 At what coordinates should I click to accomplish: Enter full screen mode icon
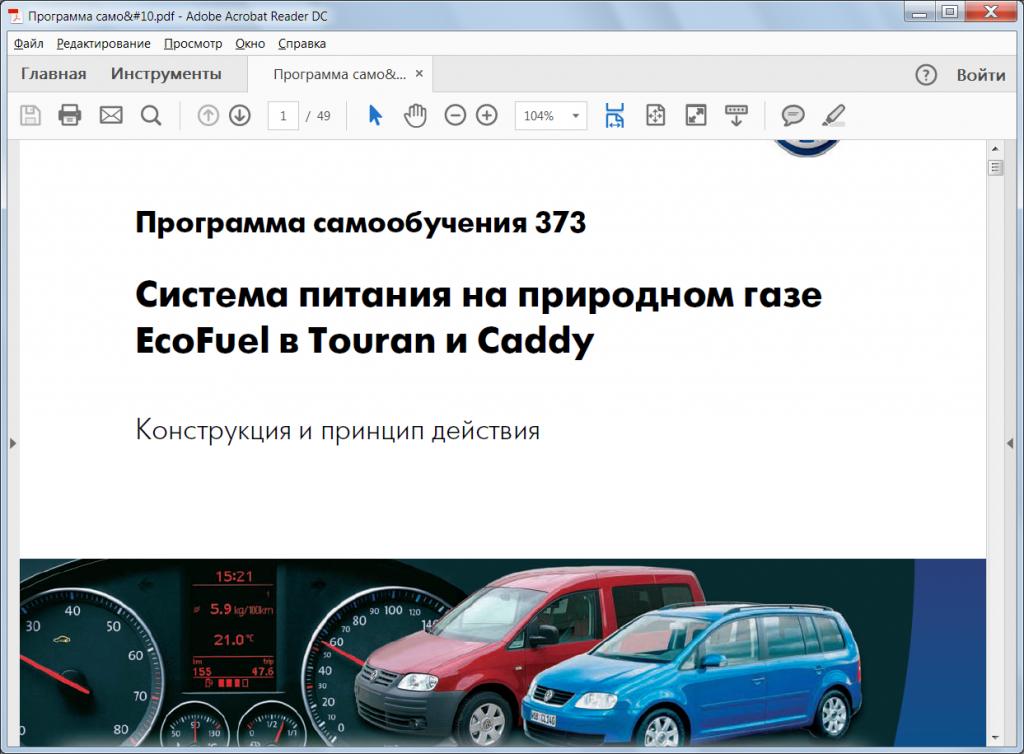[x=696, y=116]
